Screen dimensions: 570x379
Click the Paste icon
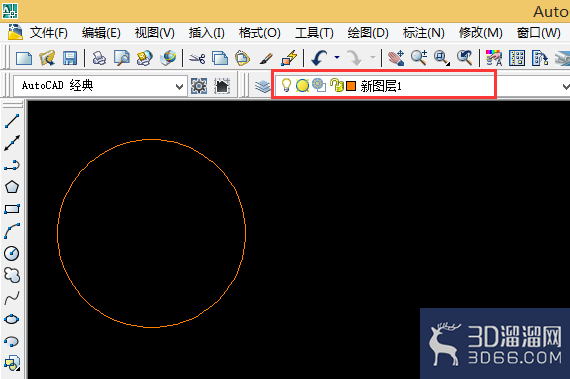(x=242, y=58)
